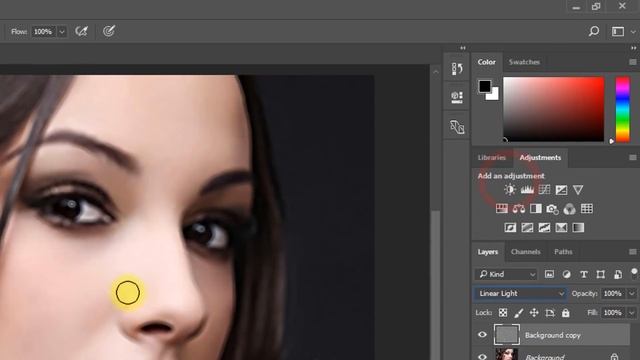The height and width of the screenshot is (360, 640).
Task: Add a Curves adjustment
Action: (x=544, y=190)
